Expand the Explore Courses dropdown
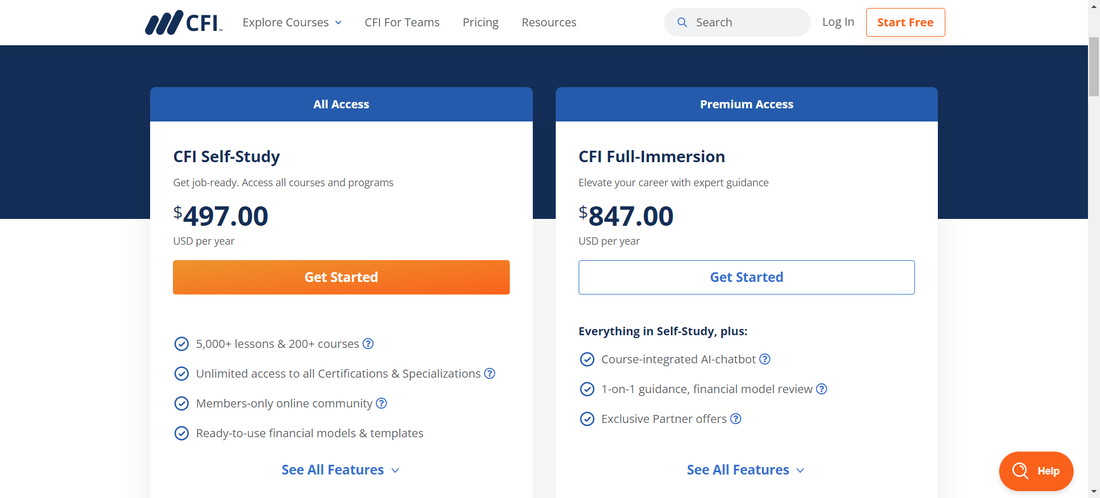1100x498 pixels. click(x=292, y=22)
